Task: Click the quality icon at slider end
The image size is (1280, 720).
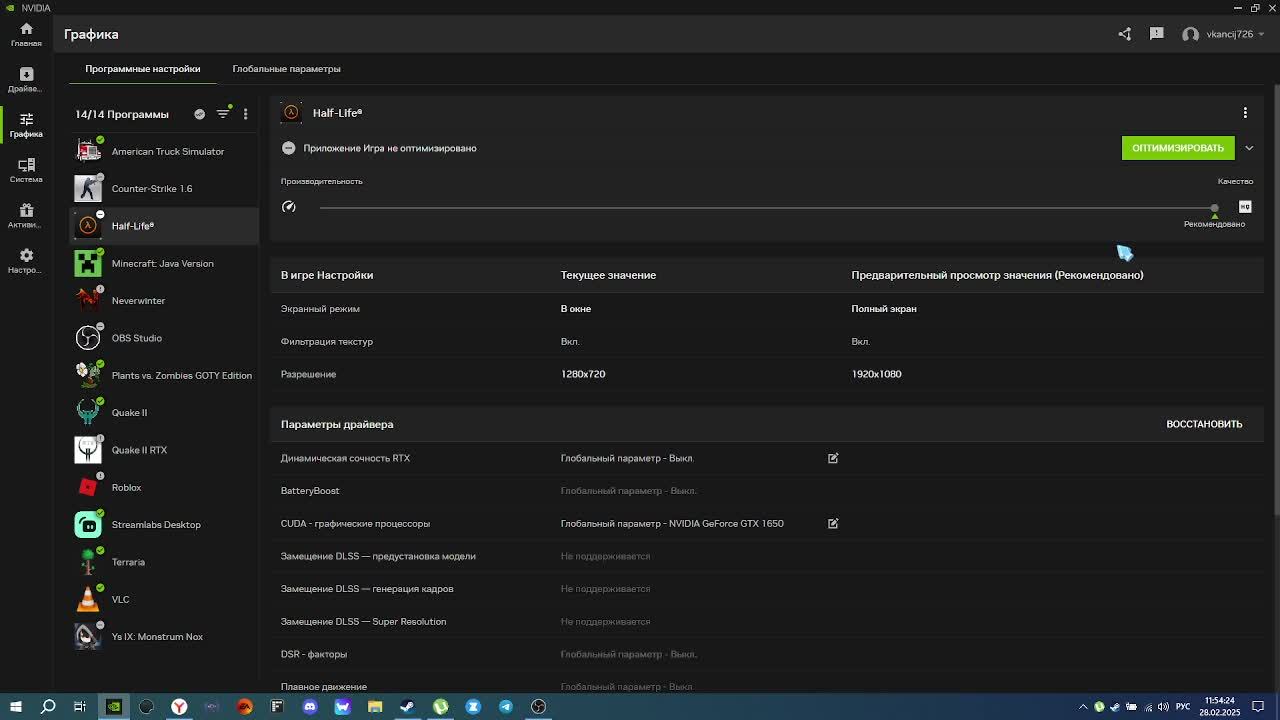Action: (x=1245, y=207)
